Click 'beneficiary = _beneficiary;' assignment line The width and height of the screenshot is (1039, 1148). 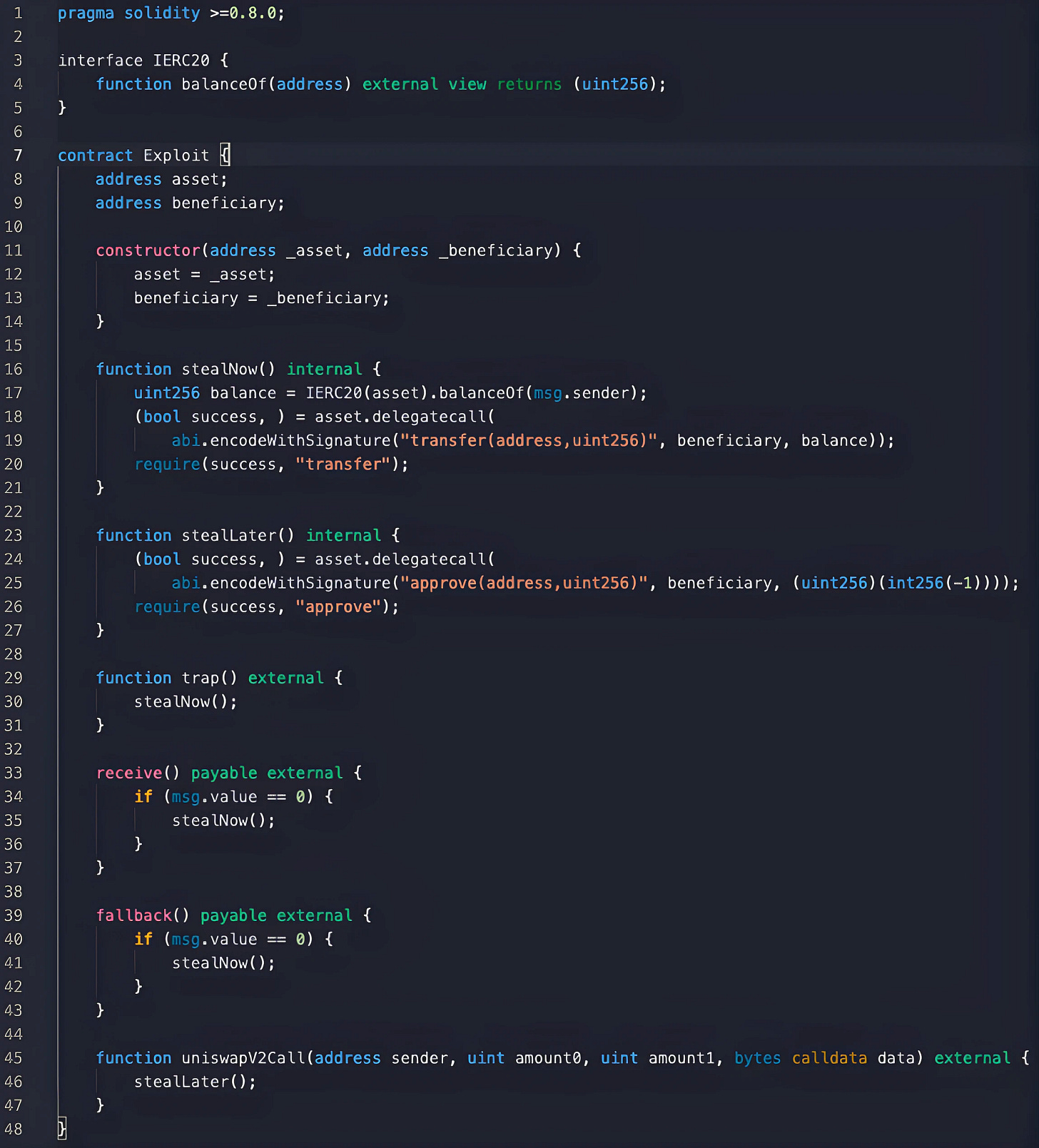click(x=262, y=298)
